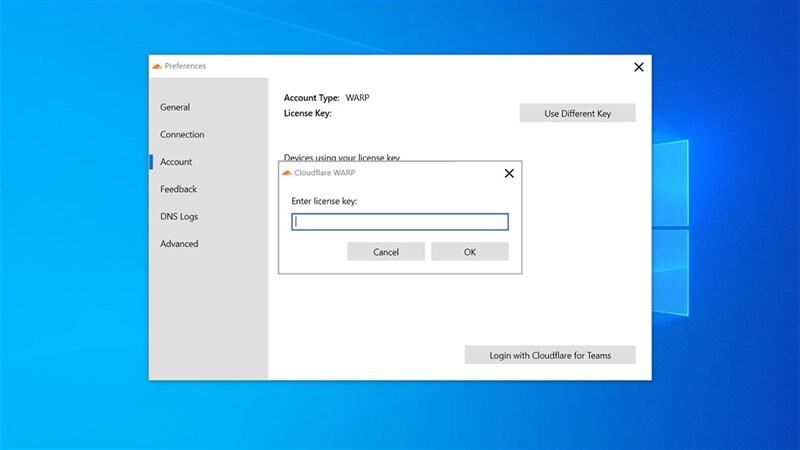Click the Account Type label text
The height and width of the screenshot is (450, 800).
[x=312, y=97]
